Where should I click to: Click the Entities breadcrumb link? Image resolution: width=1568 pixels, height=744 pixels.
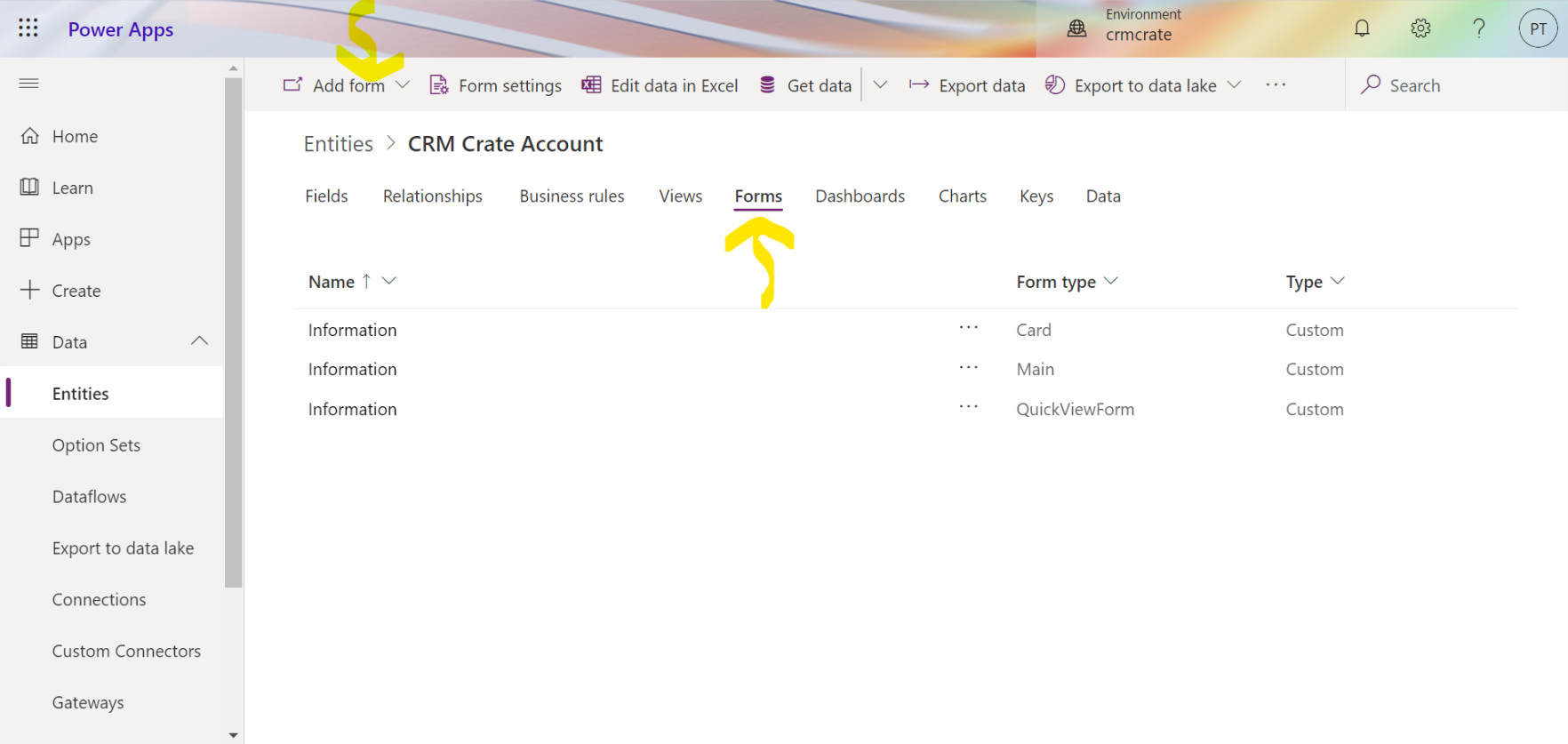click(x=339, y=144)
